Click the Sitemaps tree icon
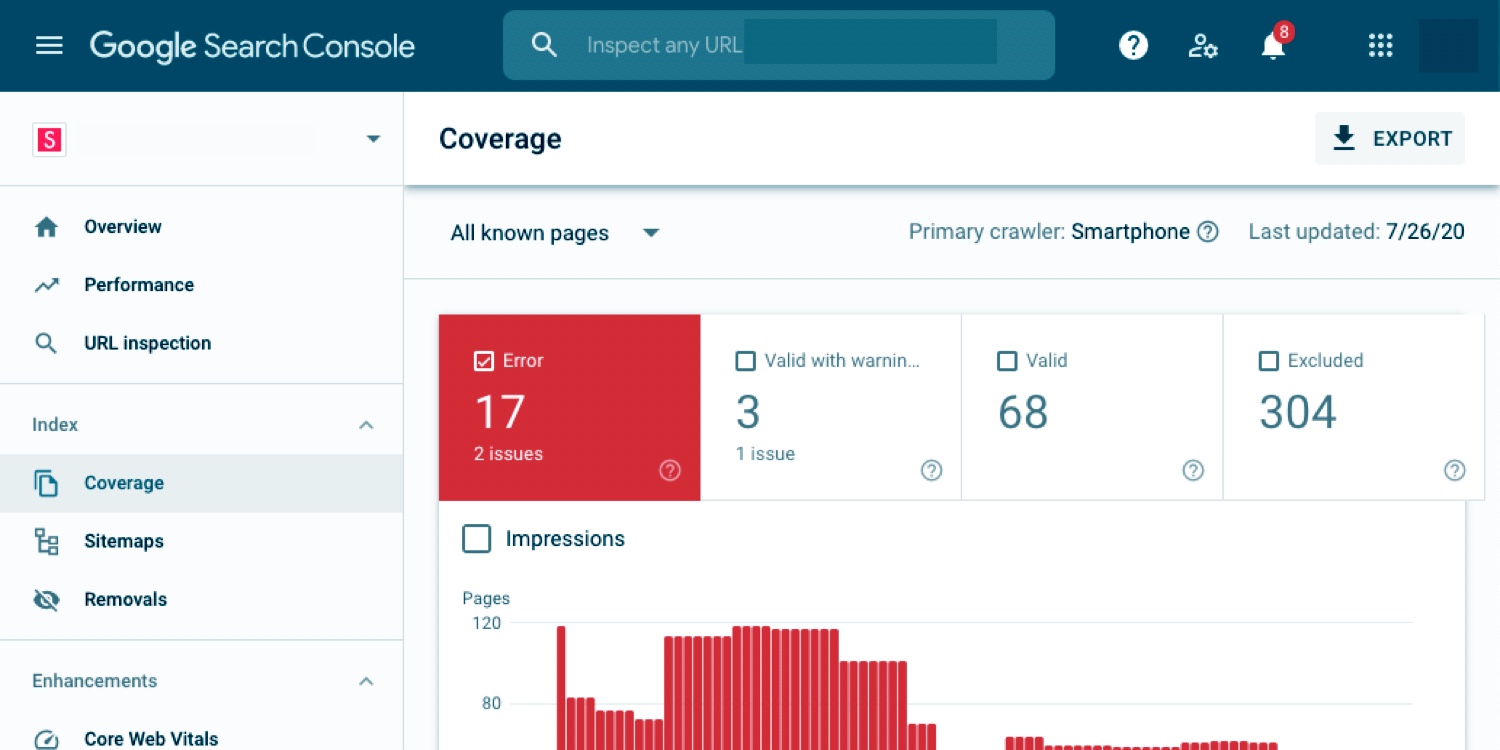The height and width of the screenshot is (750, 1500). (46, 541)
